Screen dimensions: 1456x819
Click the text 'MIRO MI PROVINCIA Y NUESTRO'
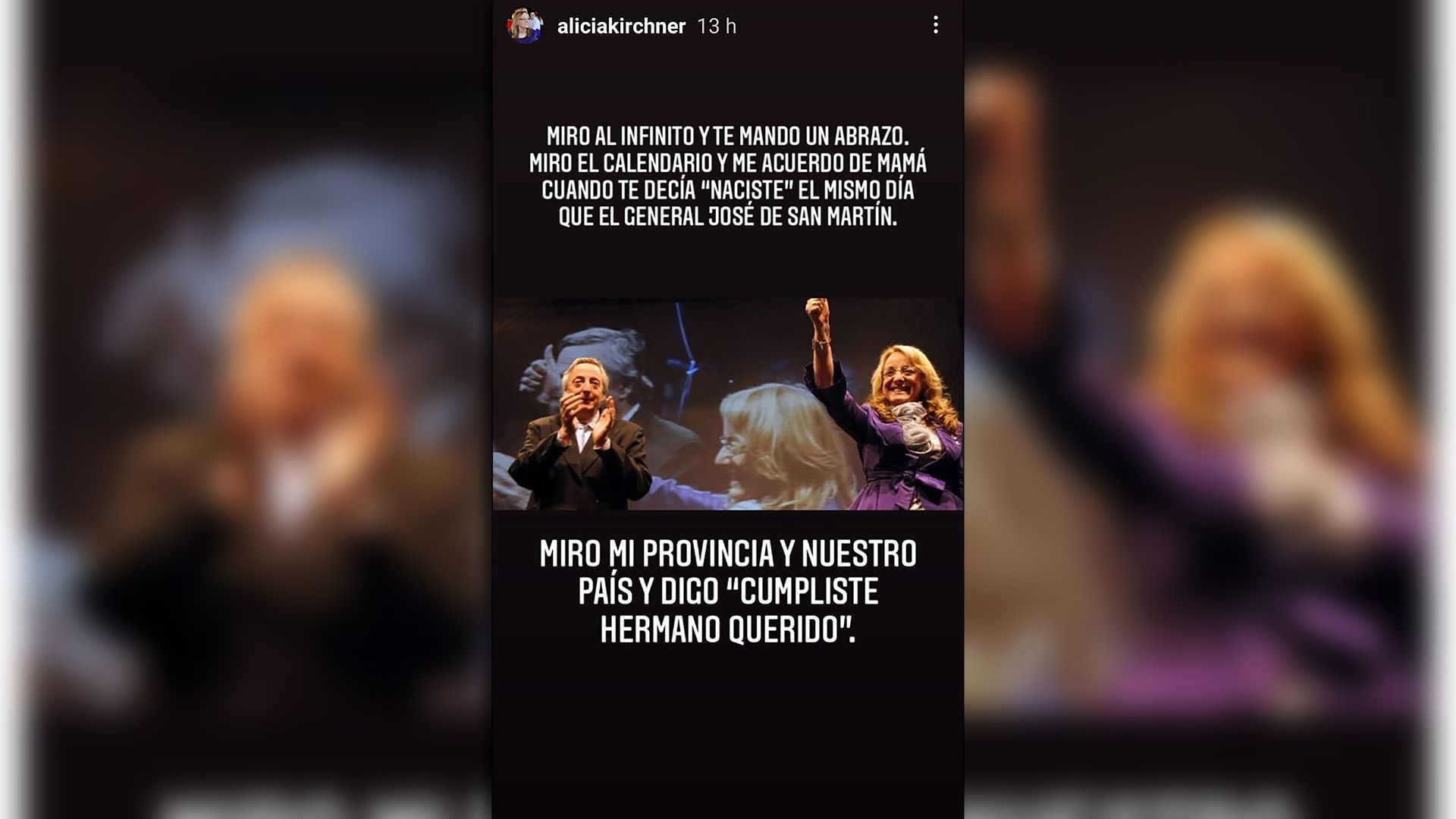pos(728,554)
